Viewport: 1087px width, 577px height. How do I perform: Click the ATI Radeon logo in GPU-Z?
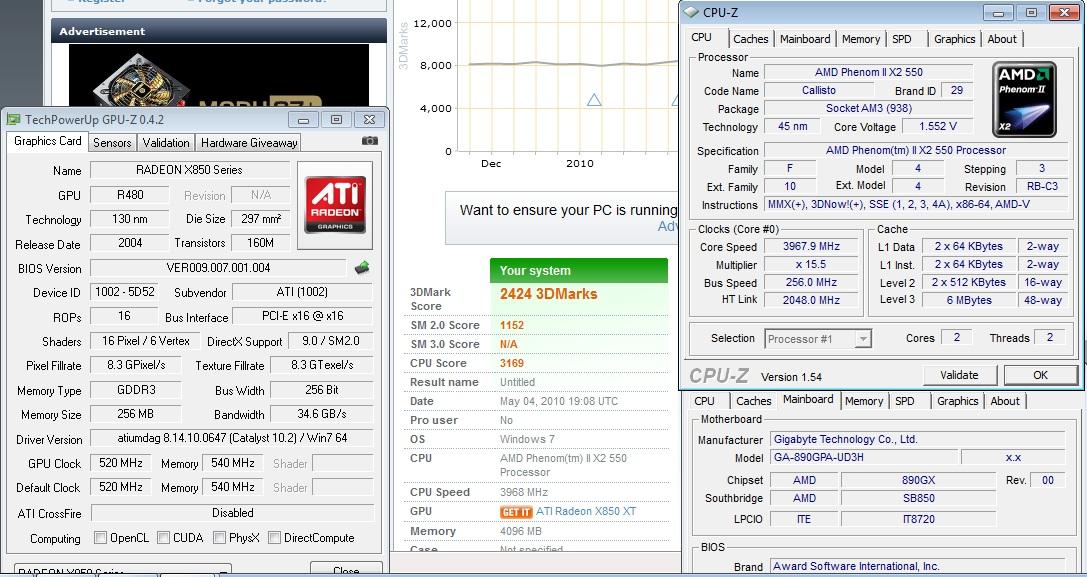(x=335, y=205)
